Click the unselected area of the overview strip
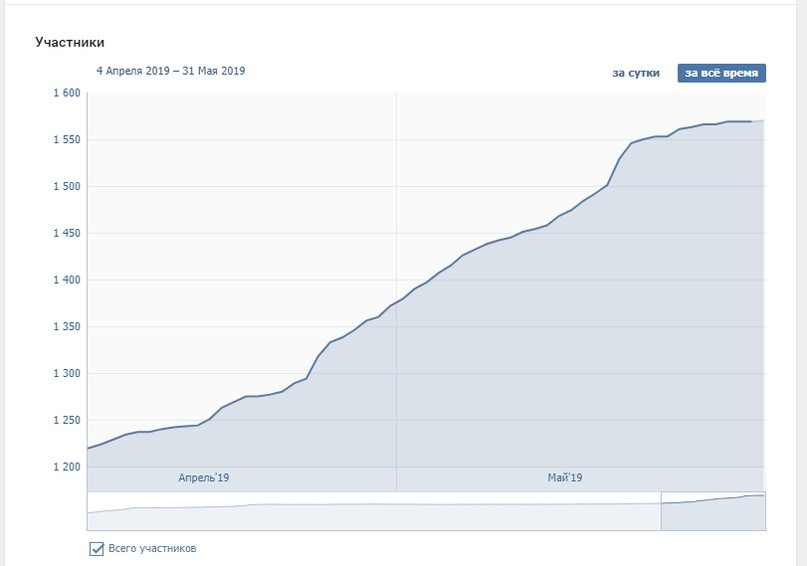 (x=370, y=510)
